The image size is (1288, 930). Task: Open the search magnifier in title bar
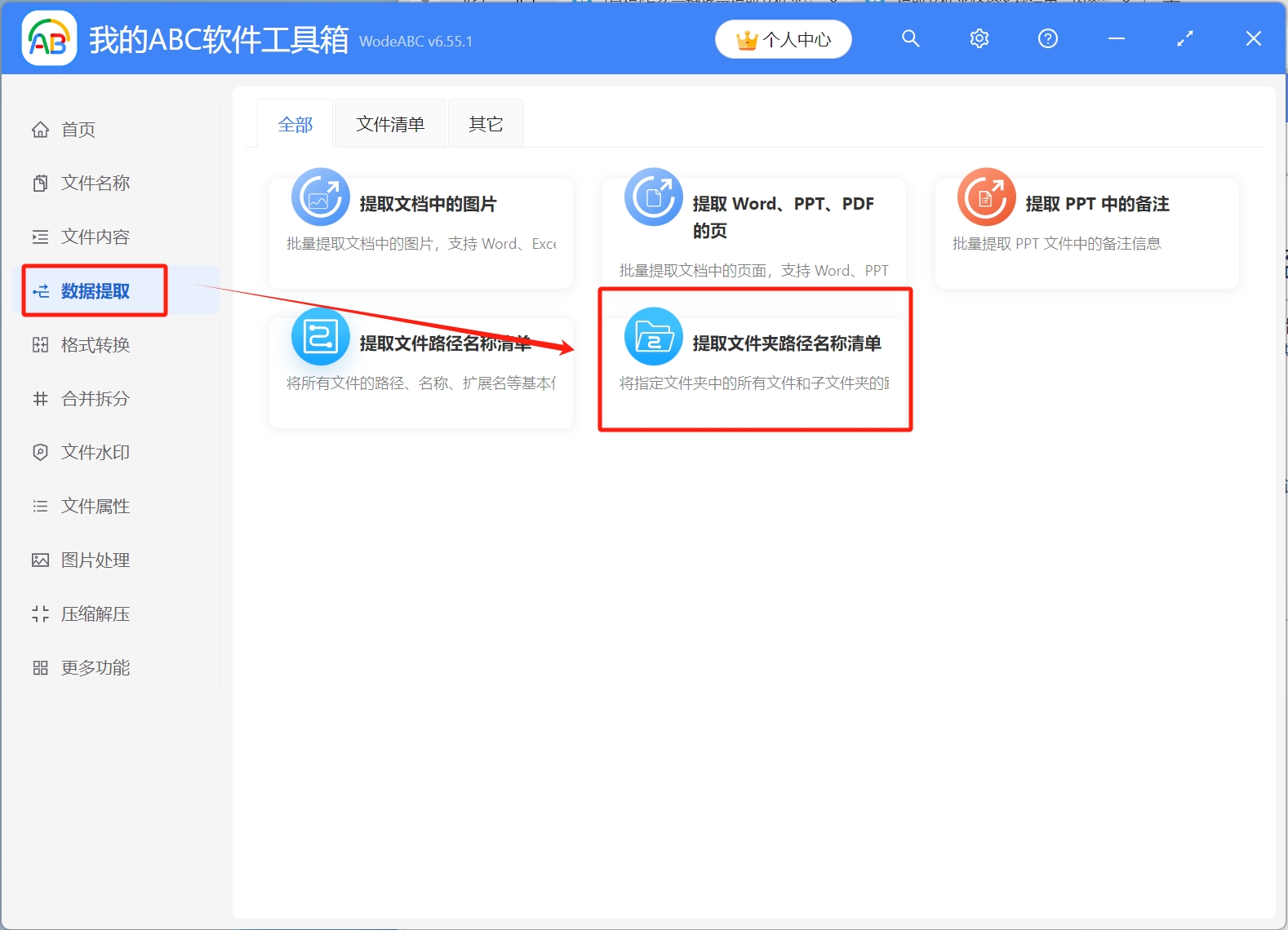(x=911, y=38)
